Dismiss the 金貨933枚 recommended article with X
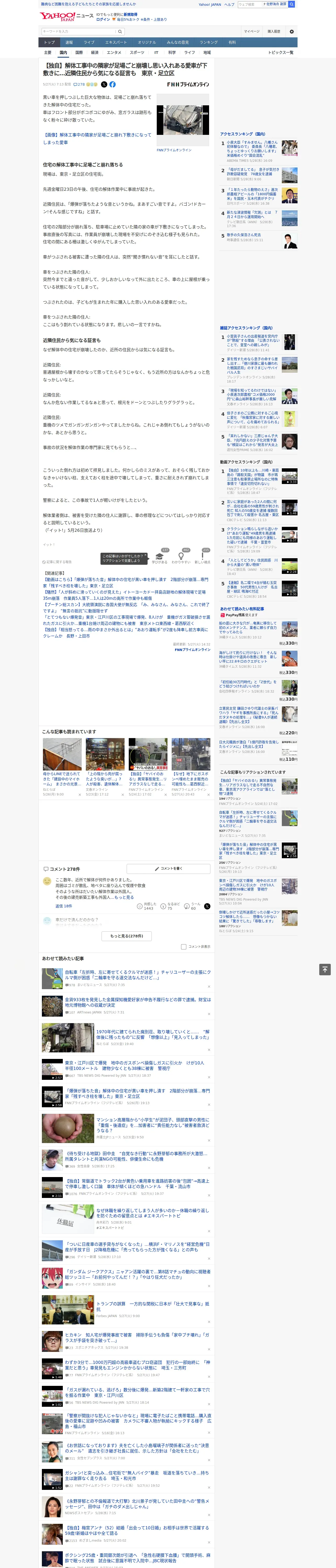The width and height of the screenshot is (336, 1568). (209, 1013)
